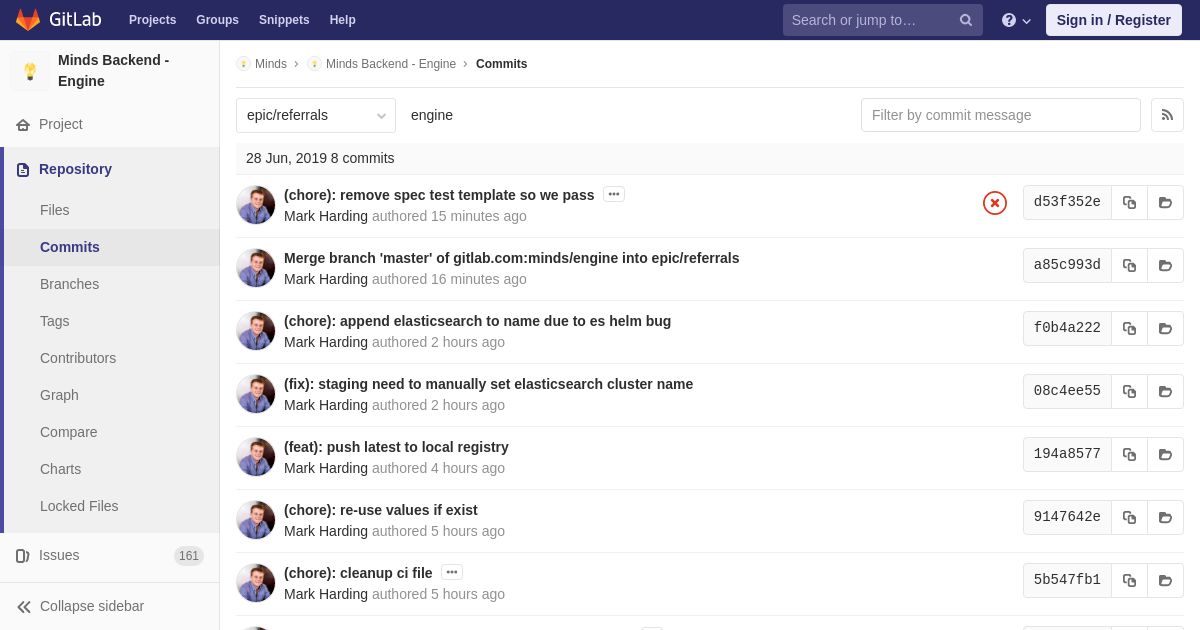
Task: Browse files at commit 08c4ee55
Action: (x=1165, y=391)
